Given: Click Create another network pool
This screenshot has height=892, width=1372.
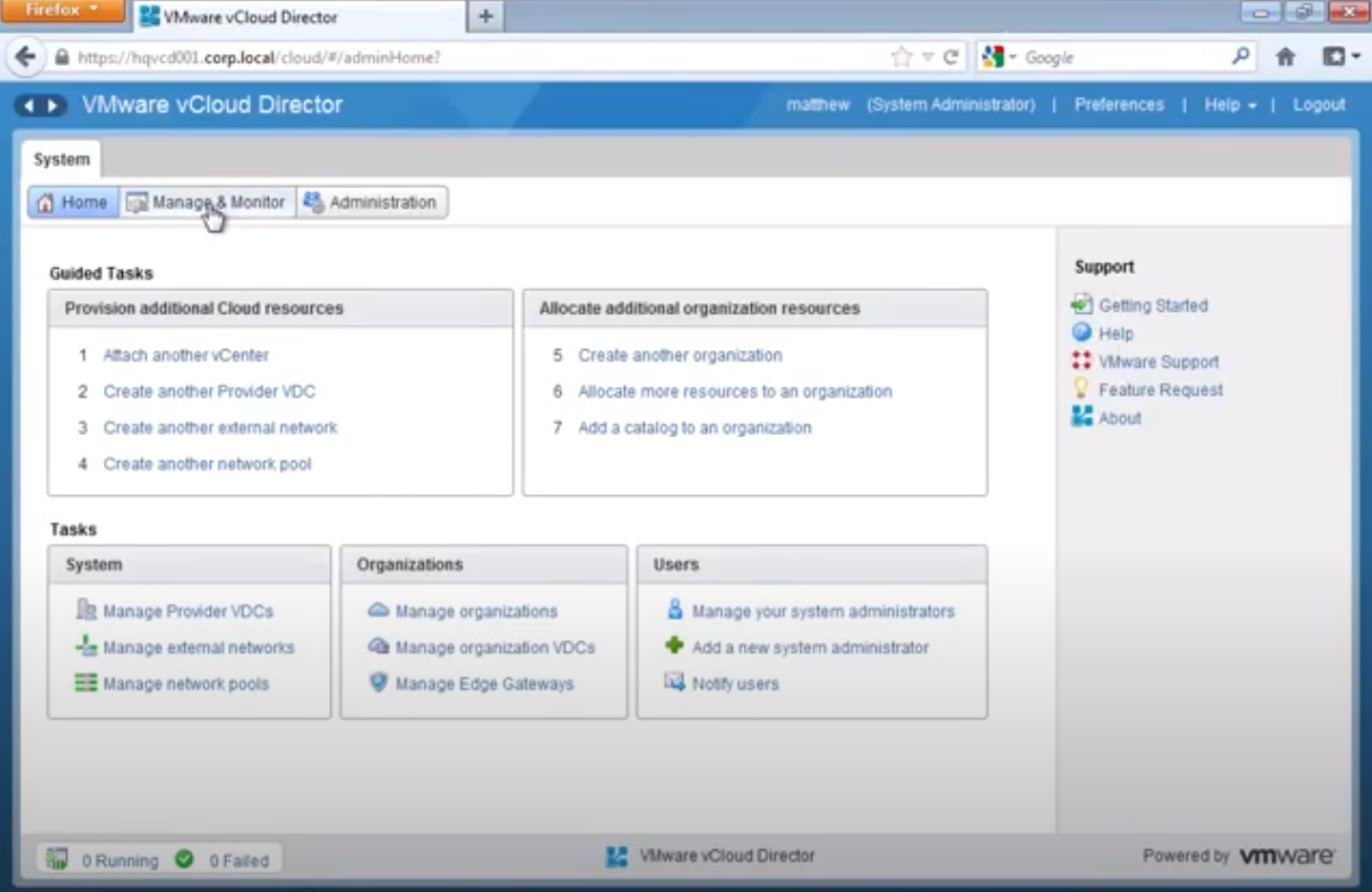Looking at the screenshot, I should (x=207, y=464).
